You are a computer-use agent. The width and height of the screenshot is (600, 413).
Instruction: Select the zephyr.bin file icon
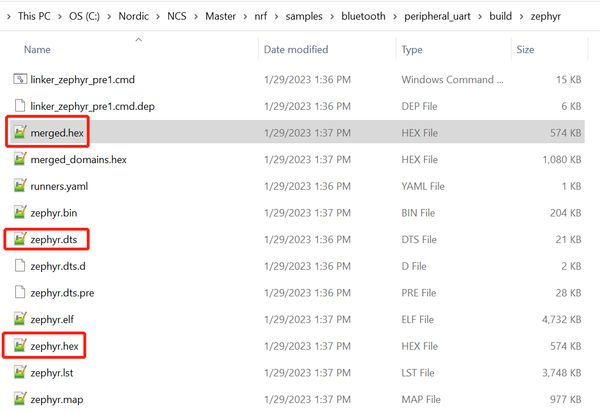pyautogui.click(x=20, y=212)
